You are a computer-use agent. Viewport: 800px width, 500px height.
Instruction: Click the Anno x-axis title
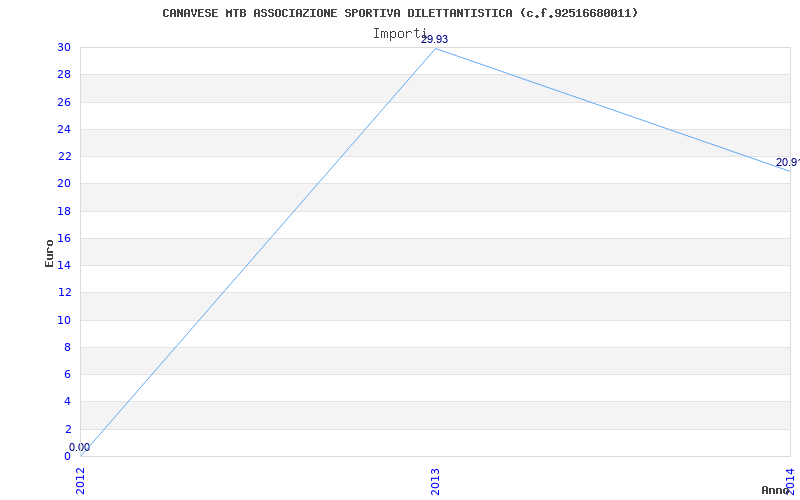[776, 490]
